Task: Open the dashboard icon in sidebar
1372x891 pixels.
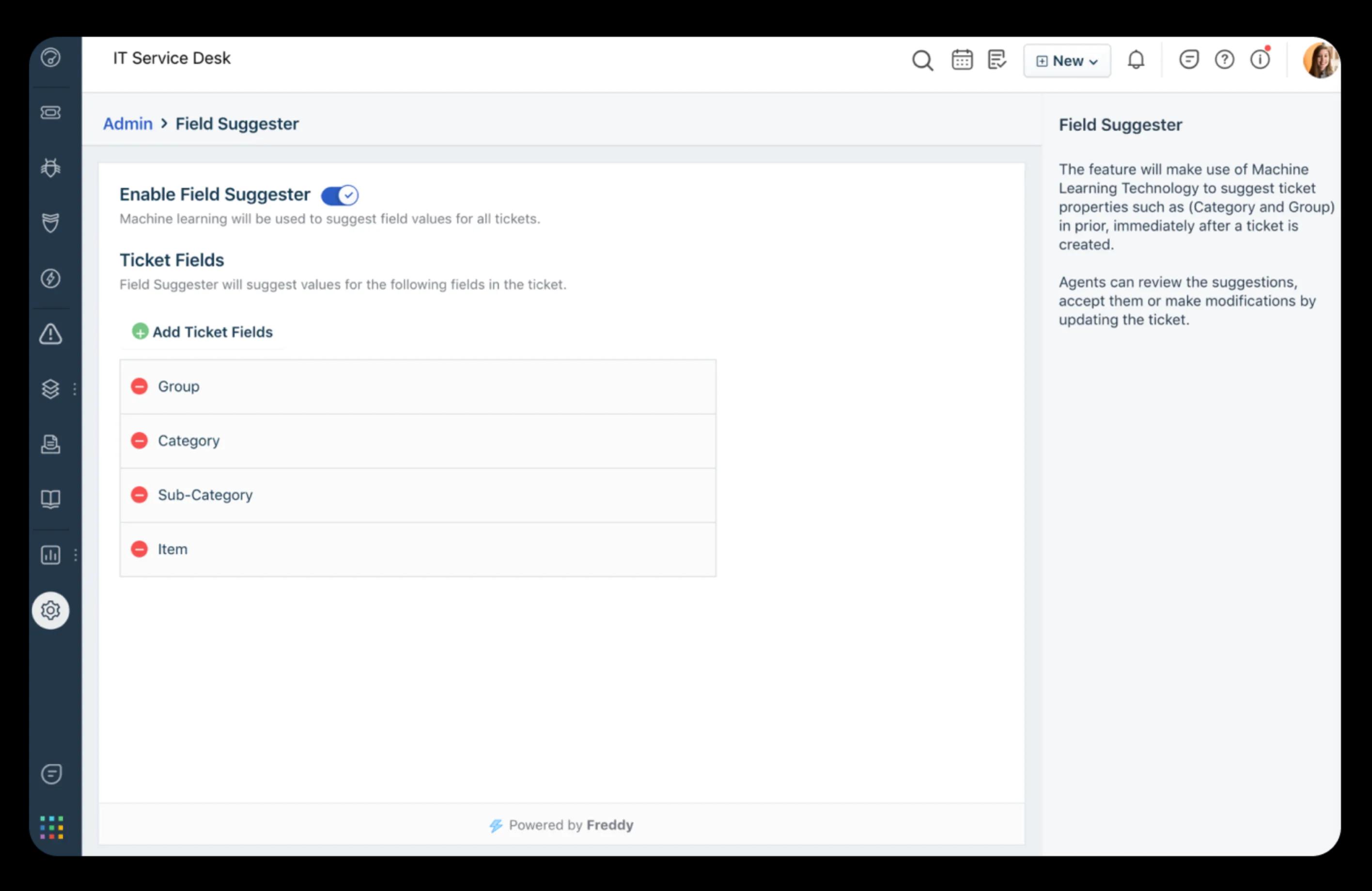Action: pyautogui.click(x=51, y=58)
